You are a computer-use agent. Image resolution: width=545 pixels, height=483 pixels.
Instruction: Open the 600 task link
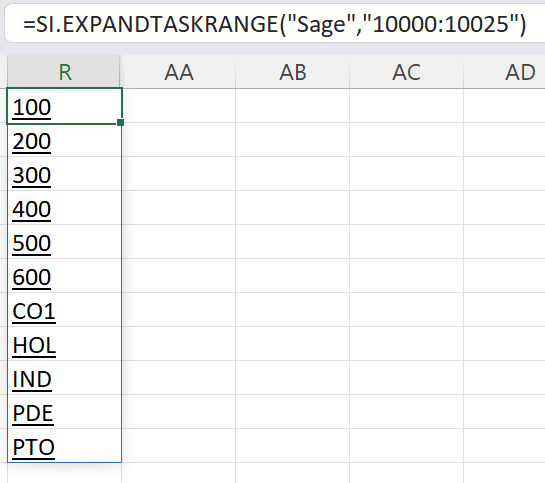(x=32, y=277)
